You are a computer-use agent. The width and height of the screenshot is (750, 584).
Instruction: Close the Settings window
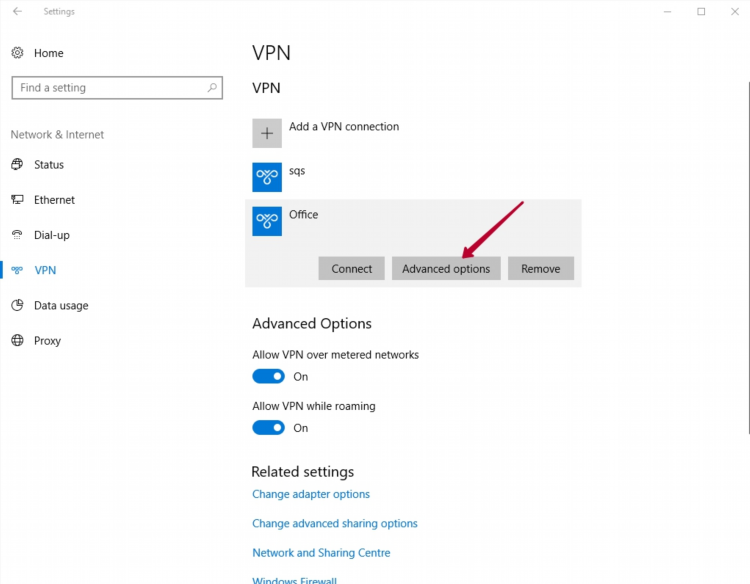pyautogui.click(x=735, y=11)
